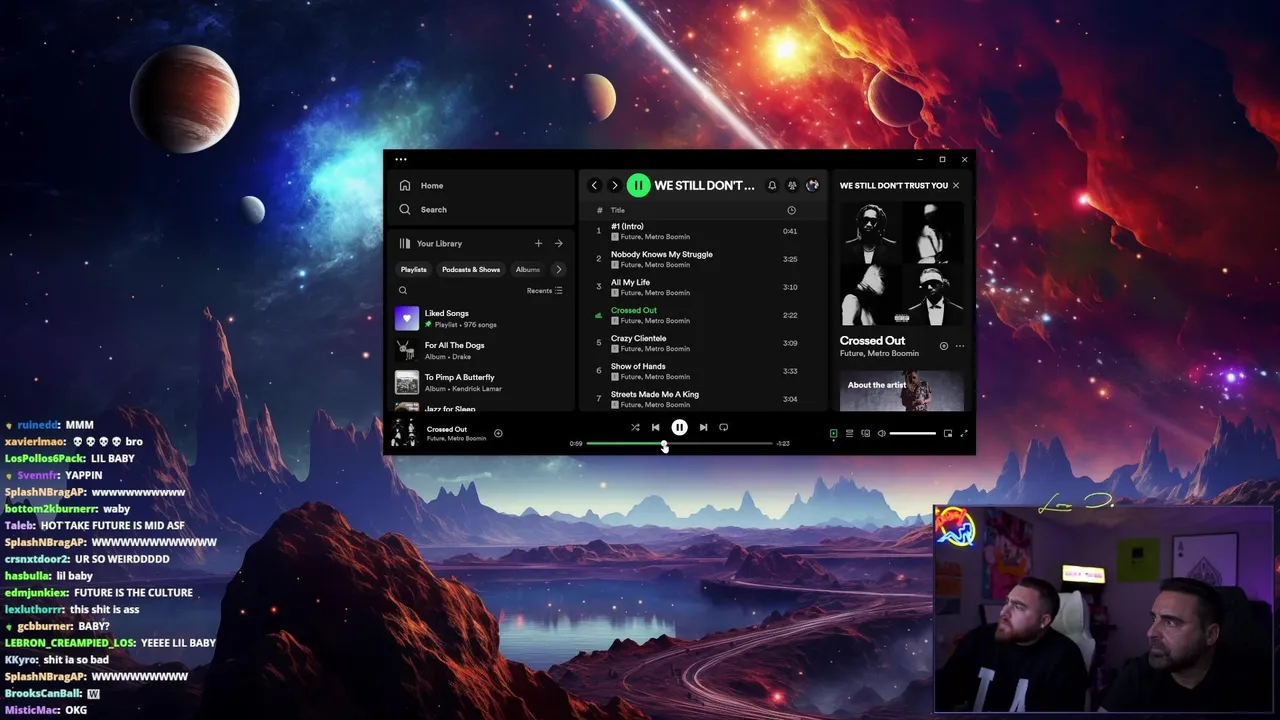This screenshot has width=1280, height=720.
Task: Collapse Your Library sidebar
Action: (430, 243)
